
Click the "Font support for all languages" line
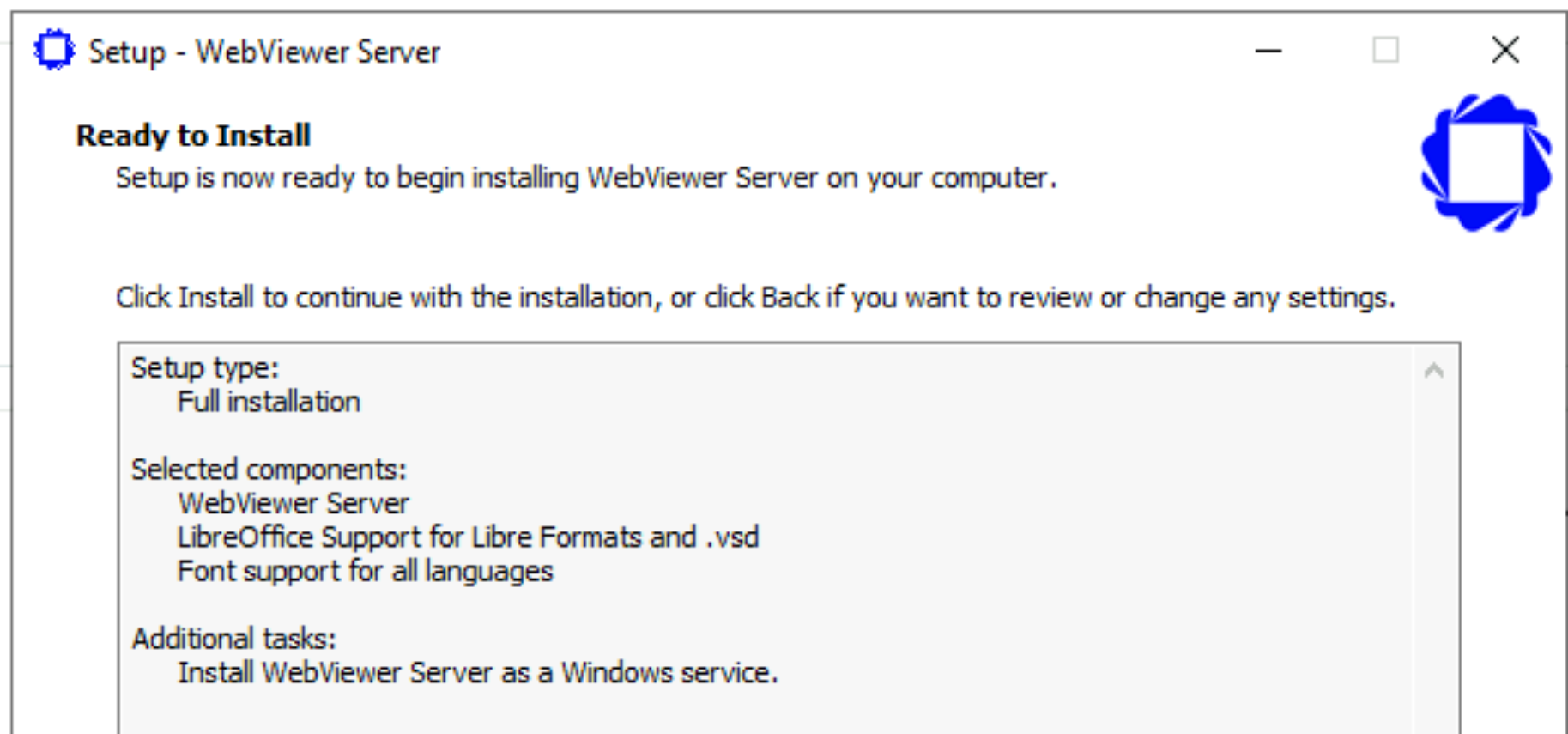(365, 572)
